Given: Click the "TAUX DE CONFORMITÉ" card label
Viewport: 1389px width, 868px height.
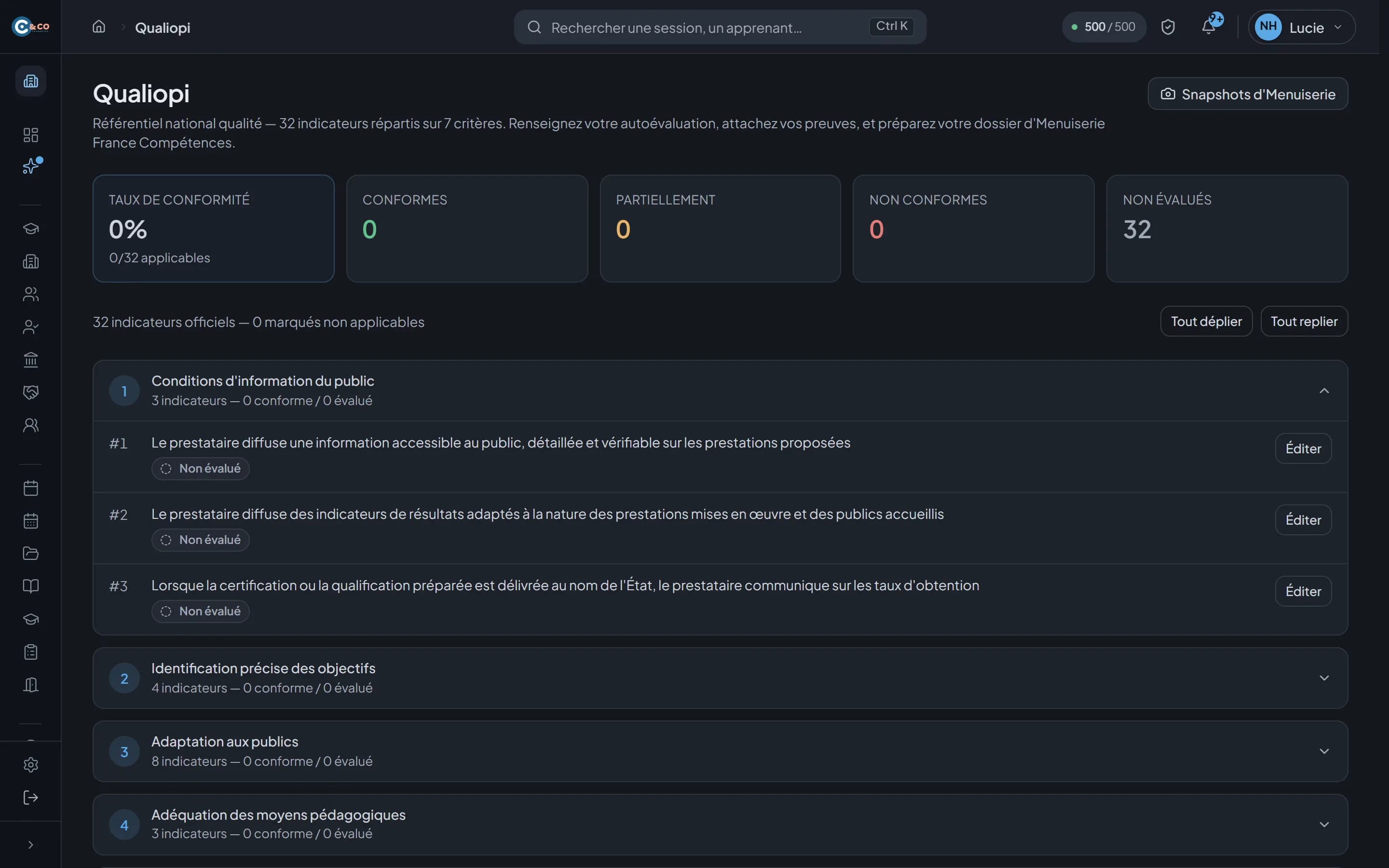Looking at the screenshot, I should [179, 200].
